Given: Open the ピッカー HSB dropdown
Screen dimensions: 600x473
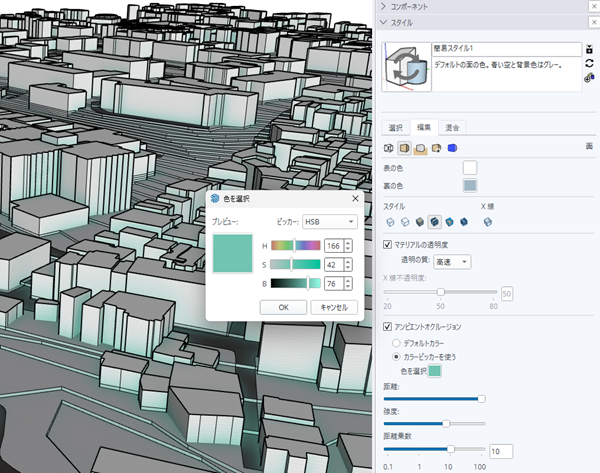Looking at the screenshot, I should point(330,222).
